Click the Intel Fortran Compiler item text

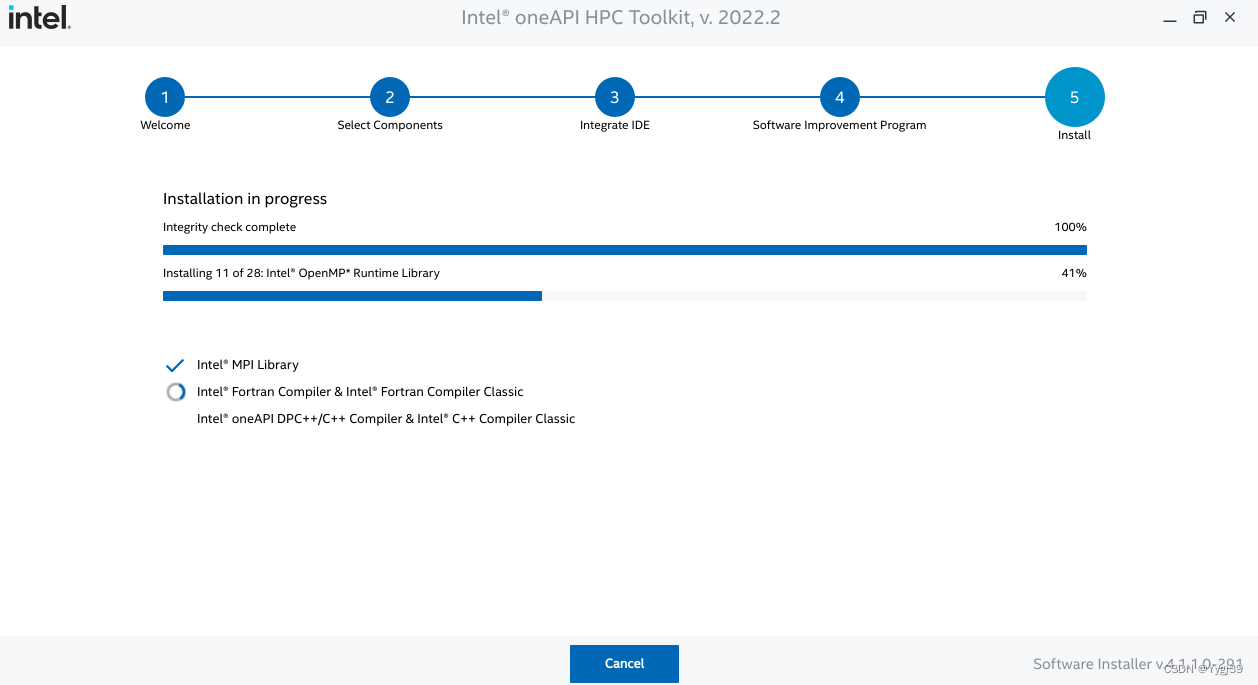(360, 392)
